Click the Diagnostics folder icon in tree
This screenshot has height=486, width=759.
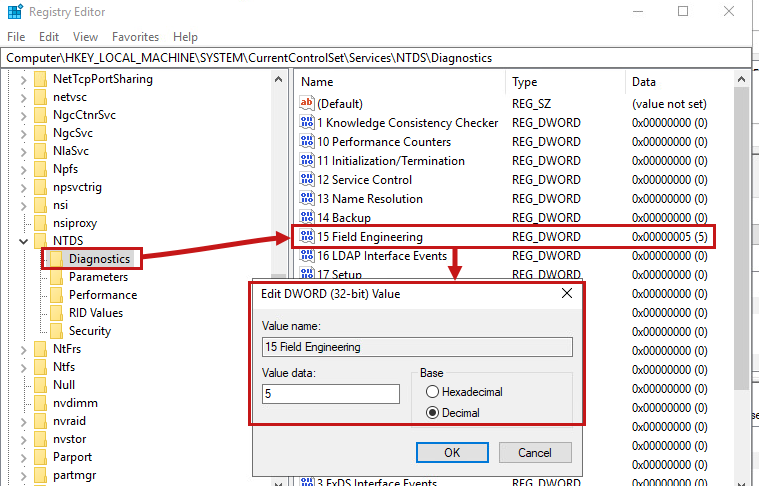[x=55, y=259]
